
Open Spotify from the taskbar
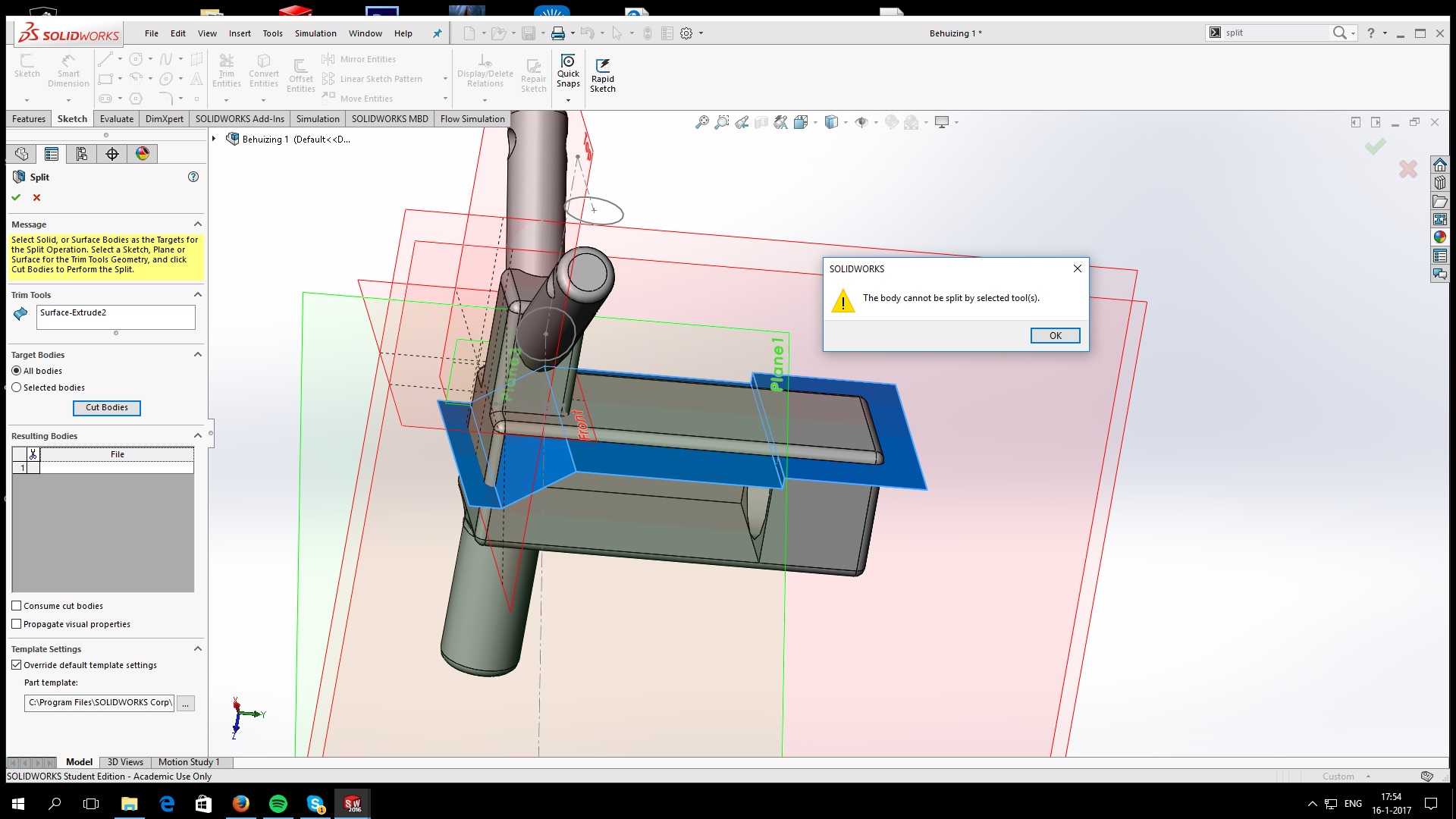point(278,804)
